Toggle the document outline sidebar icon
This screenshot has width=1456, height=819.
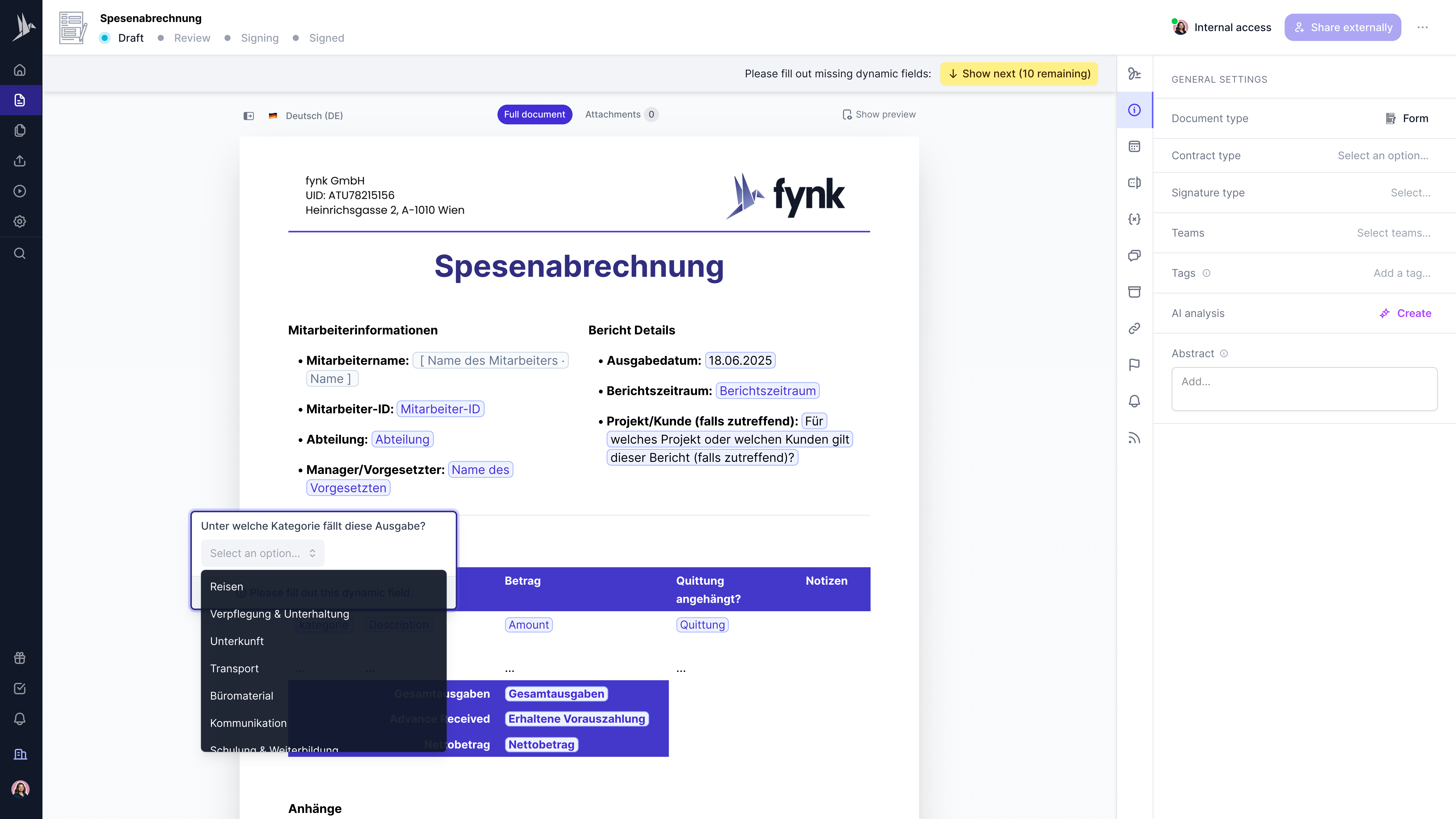[249, 116]
